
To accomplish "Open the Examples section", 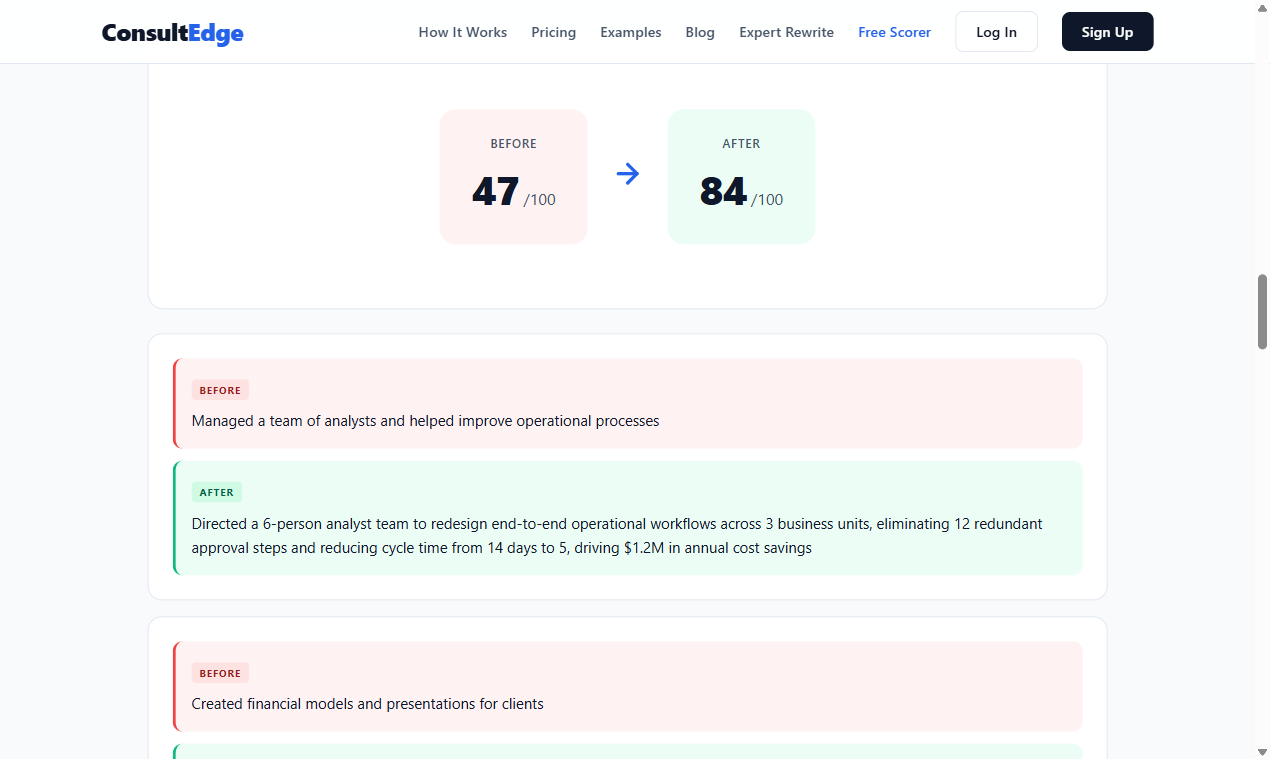I will 630,32.
